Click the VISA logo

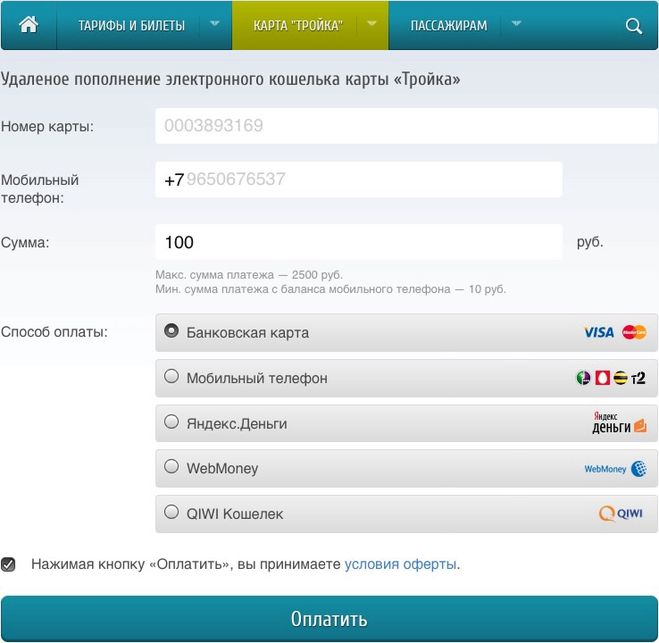click(599, 332)
